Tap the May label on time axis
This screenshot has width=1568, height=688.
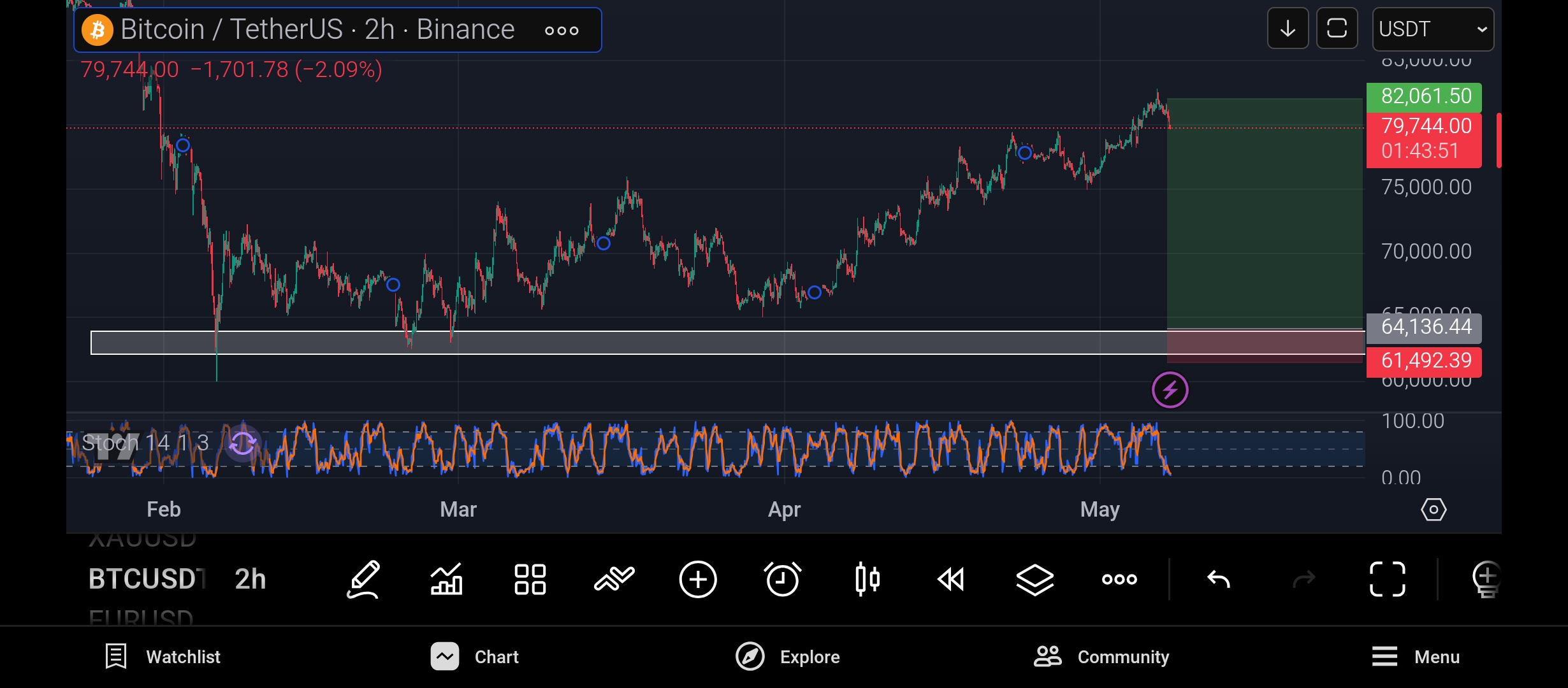pyautogui.click(x=1100, y=510)
